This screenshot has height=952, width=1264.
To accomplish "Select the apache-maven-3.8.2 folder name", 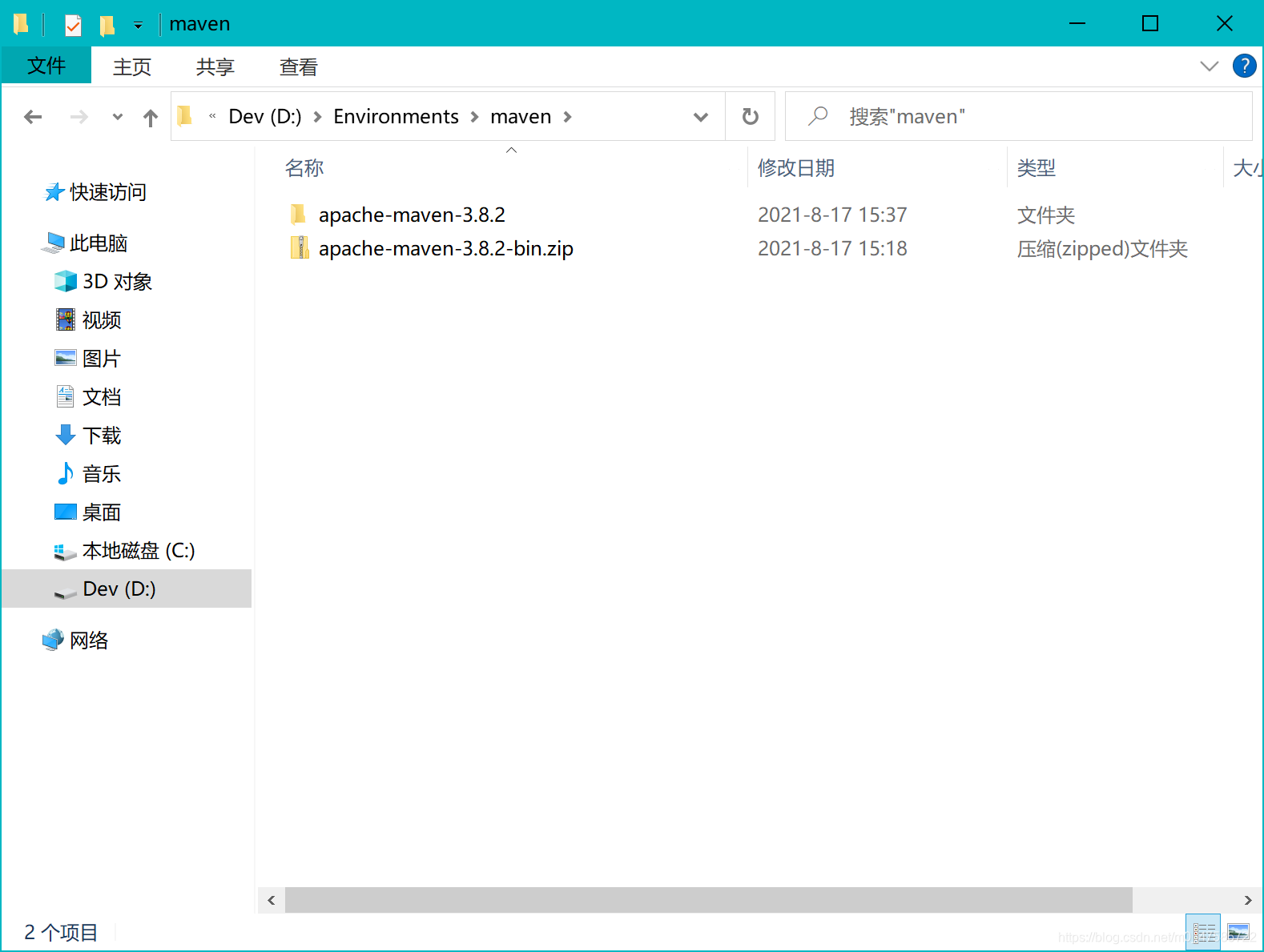I will 412,215.
